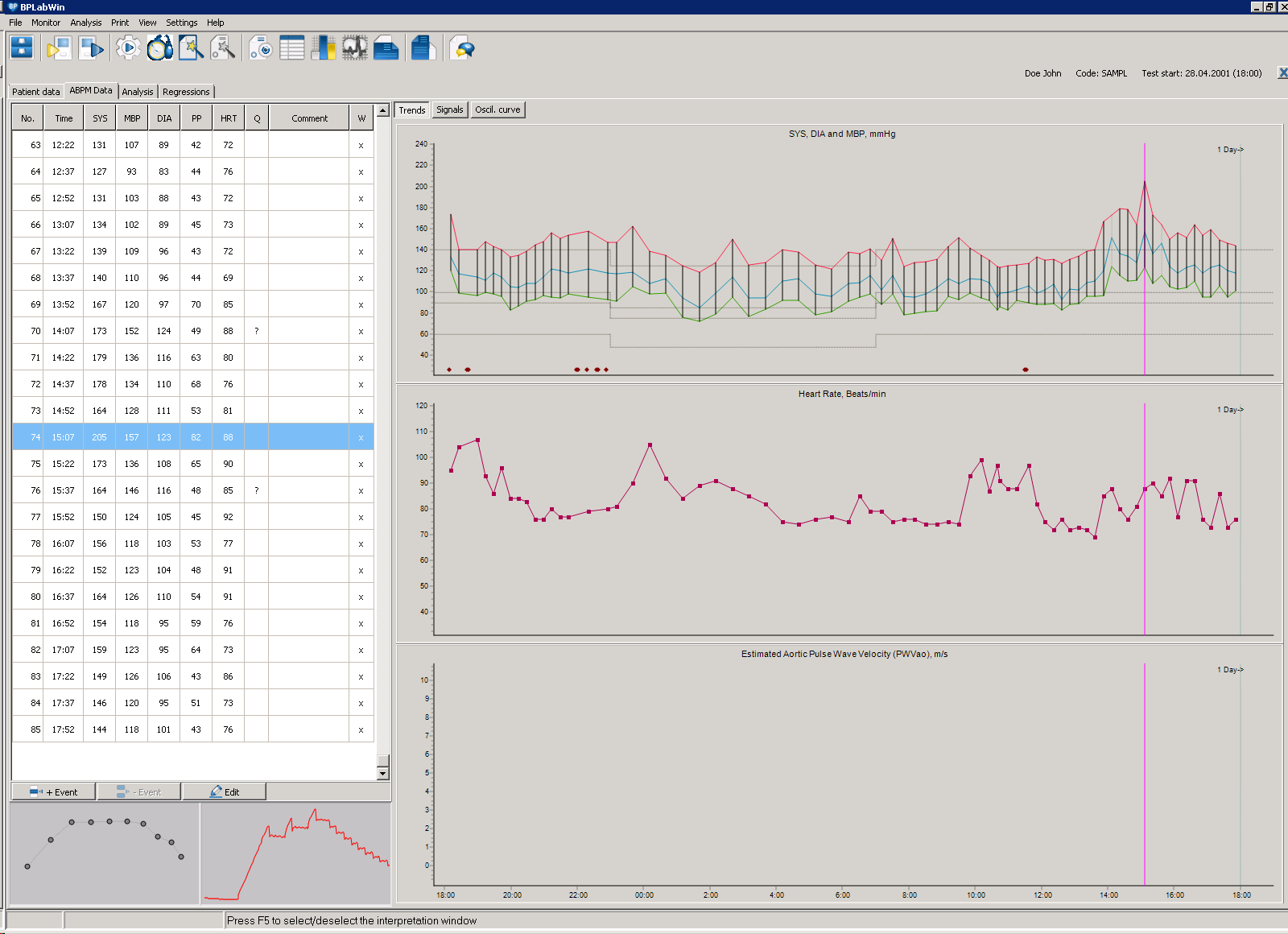
Task: Click the table scrollbar up arrow
Action: [x=383, y=110]
